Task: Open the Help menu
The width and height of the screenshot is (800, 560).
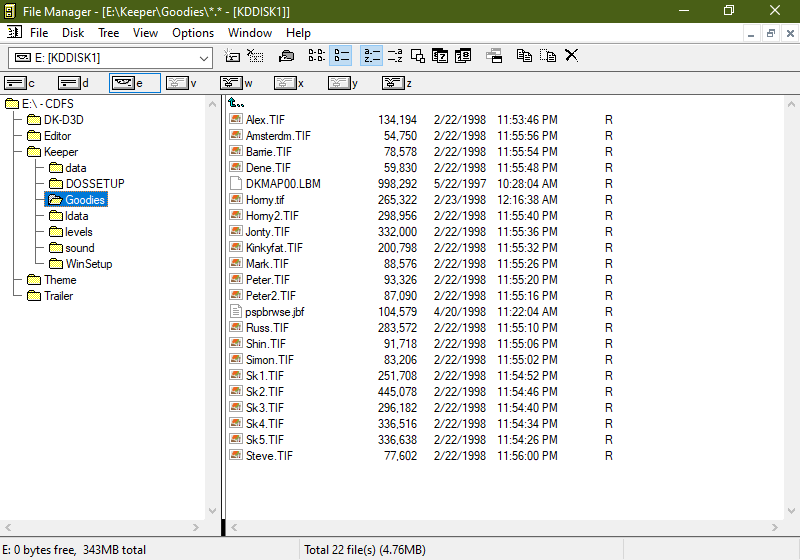Action: (x=298, y=33)
